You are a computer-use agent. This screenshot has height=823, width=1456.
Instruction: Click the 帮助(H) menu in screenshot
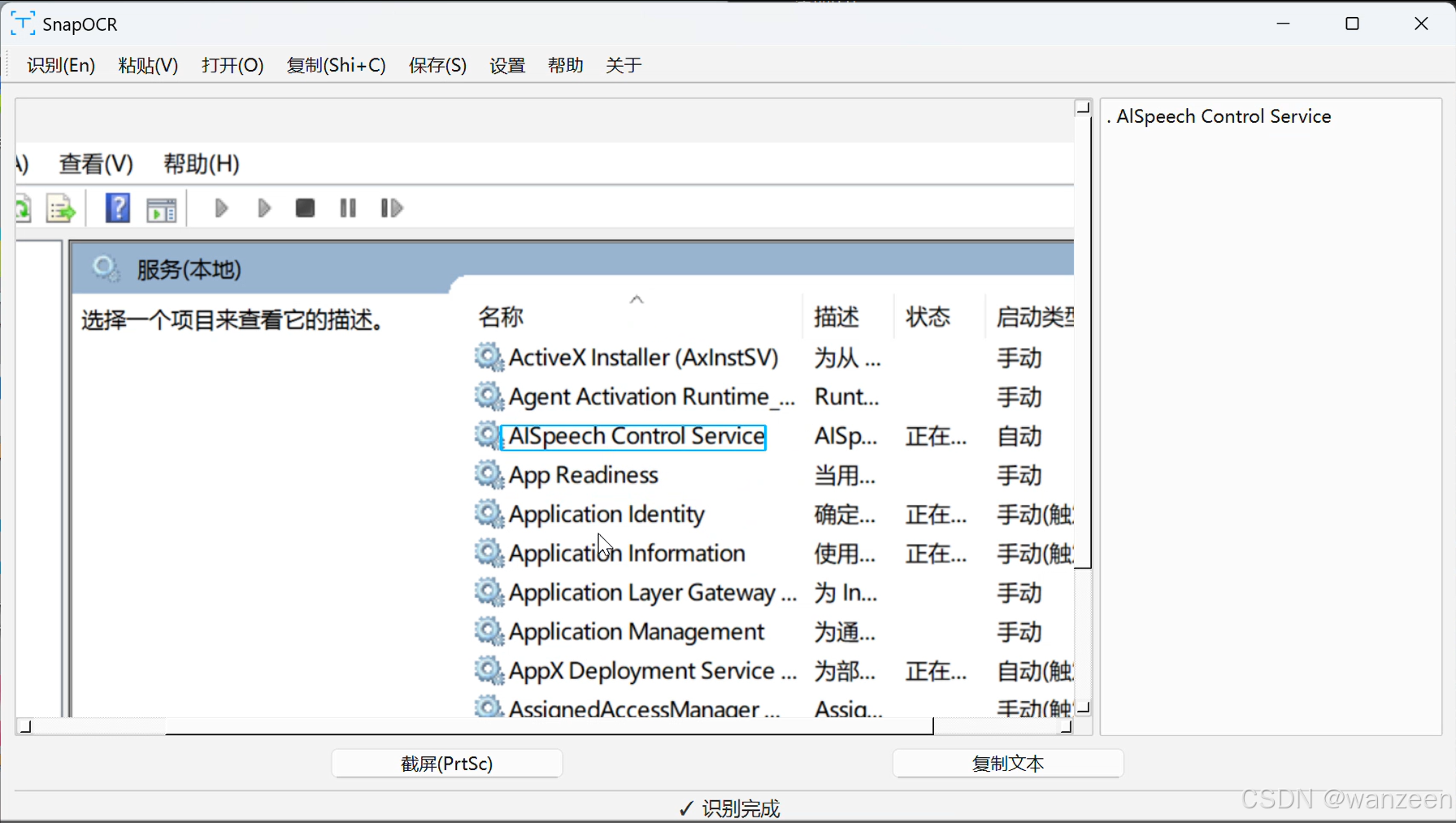(201, 163)
